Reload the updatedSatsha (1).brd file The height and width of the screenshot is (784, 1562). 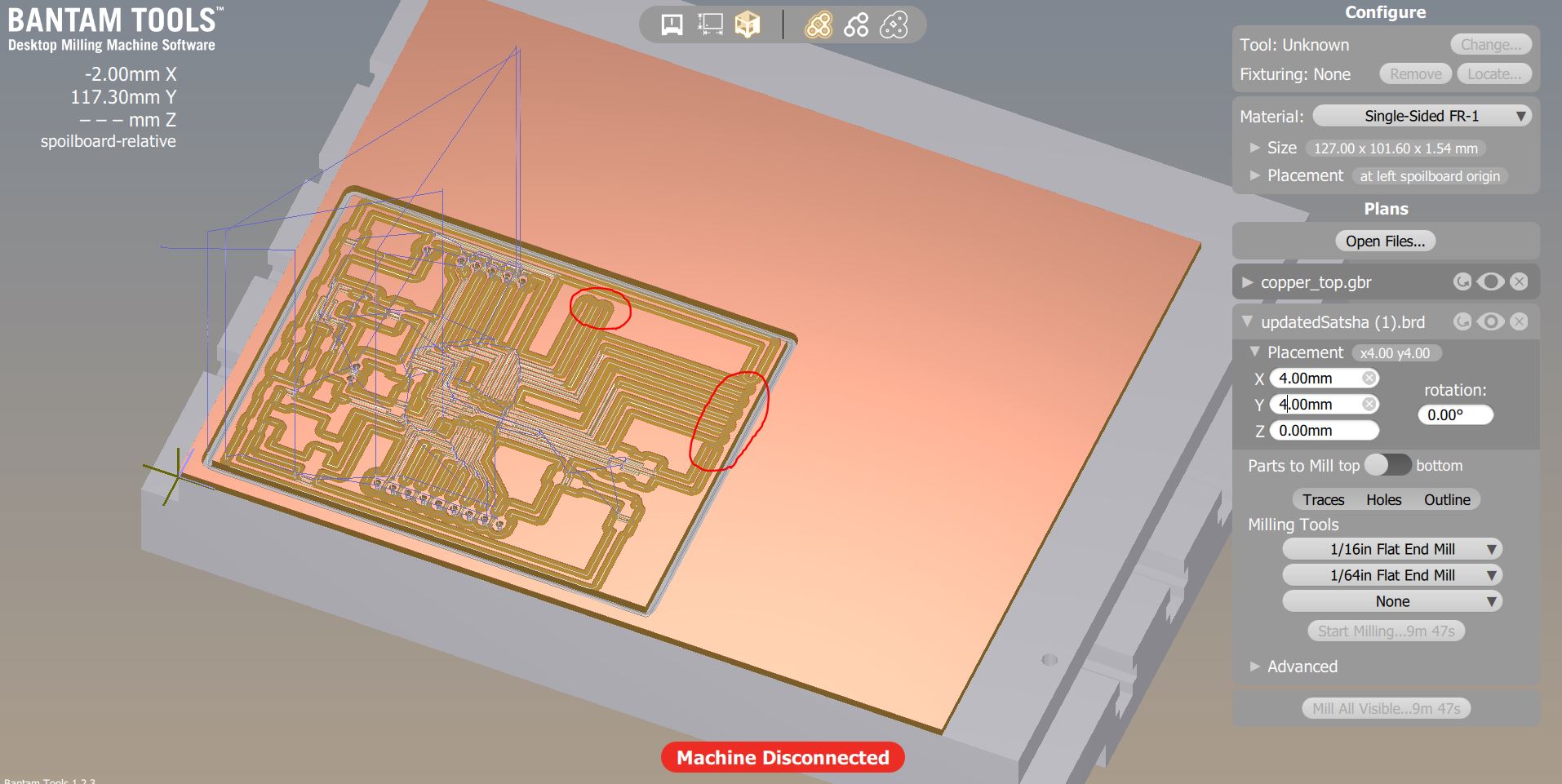coord(1462,321)
